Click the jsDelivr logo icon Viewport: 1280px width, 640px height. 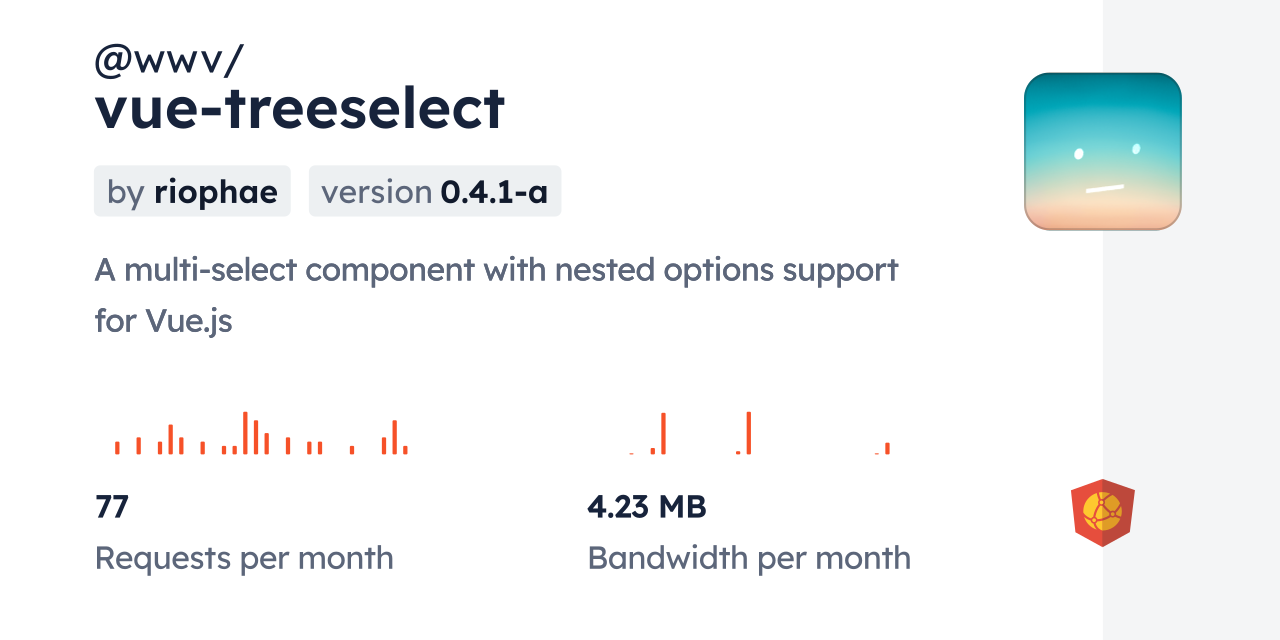pyautogui.click(x=1102, y=513)
